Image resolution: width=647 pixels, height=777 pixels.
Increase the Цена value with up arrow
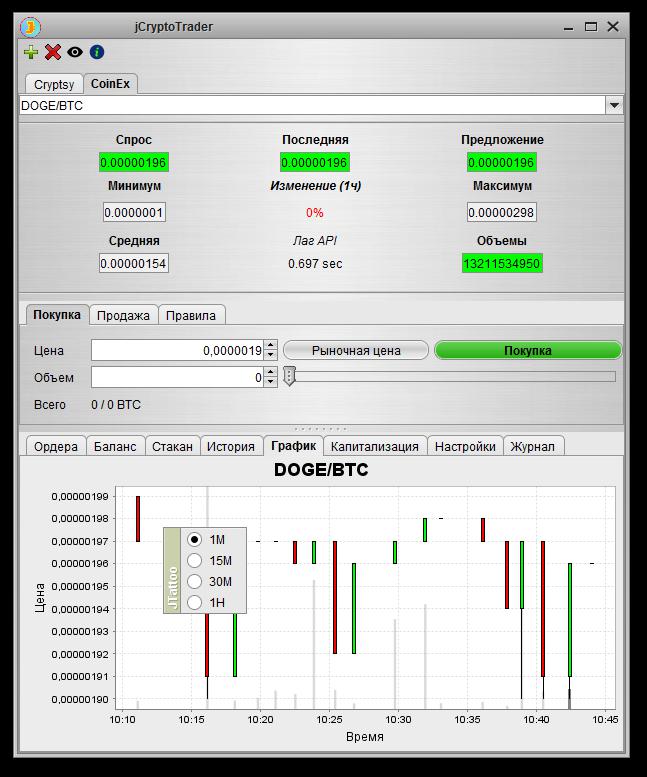point(270,345)
